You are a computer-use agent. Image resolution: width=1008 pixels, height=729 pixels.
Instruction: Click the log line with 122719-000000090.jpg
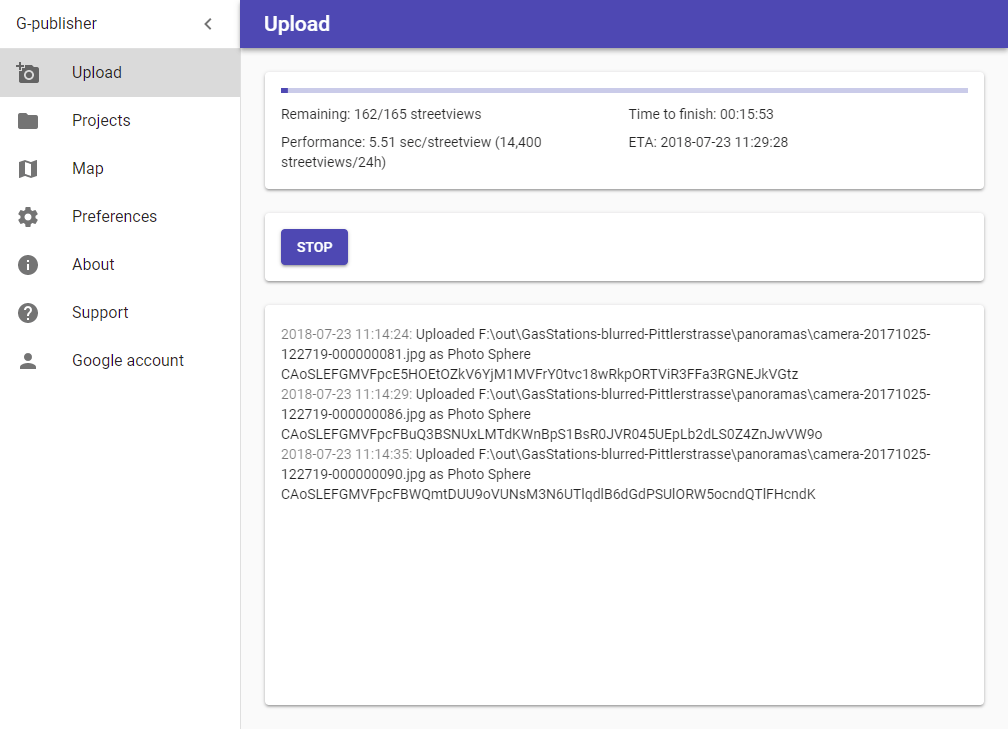point(406,474)
